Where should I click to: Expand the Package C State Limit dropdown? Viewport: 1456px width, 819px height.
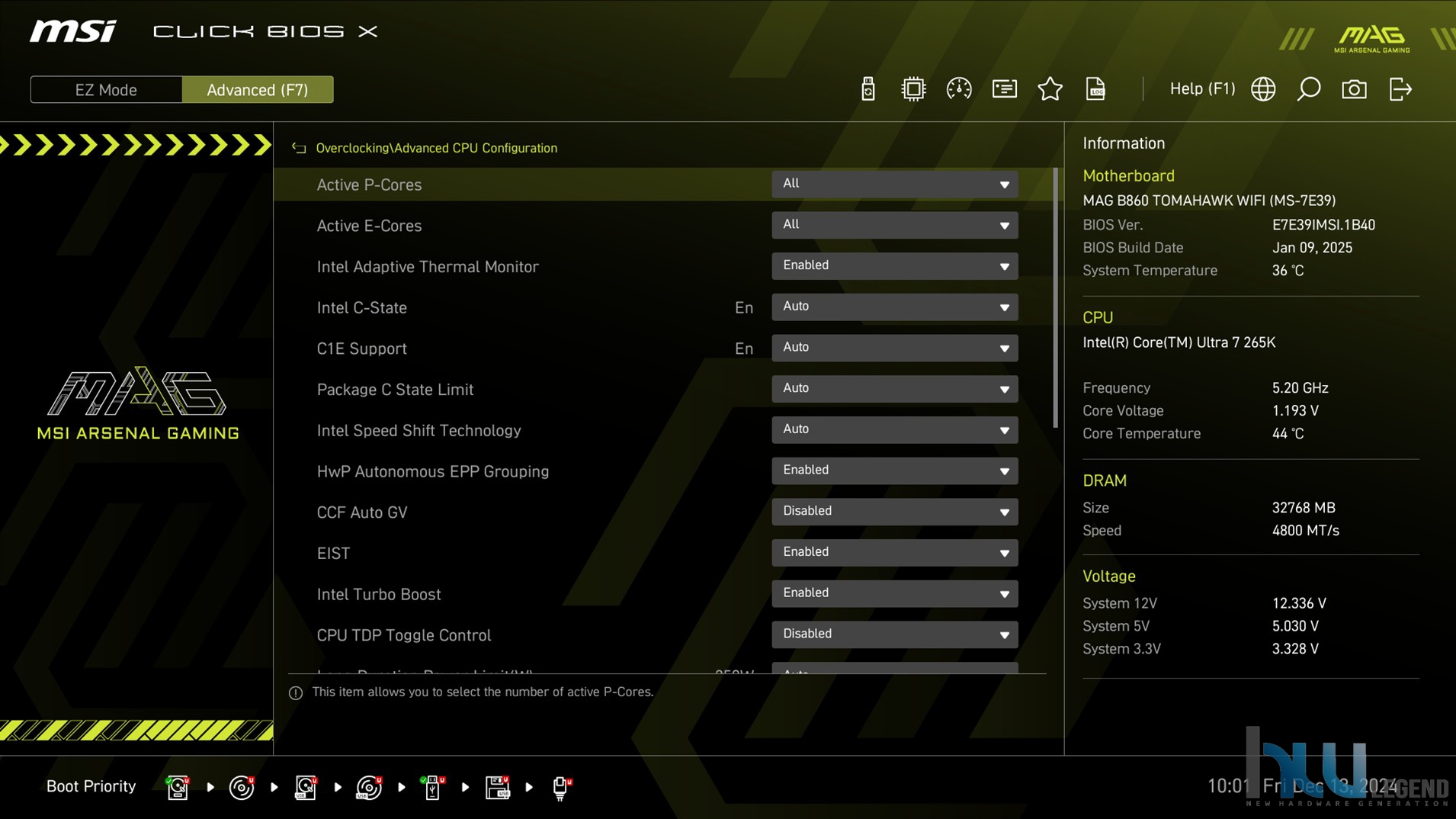894,389
